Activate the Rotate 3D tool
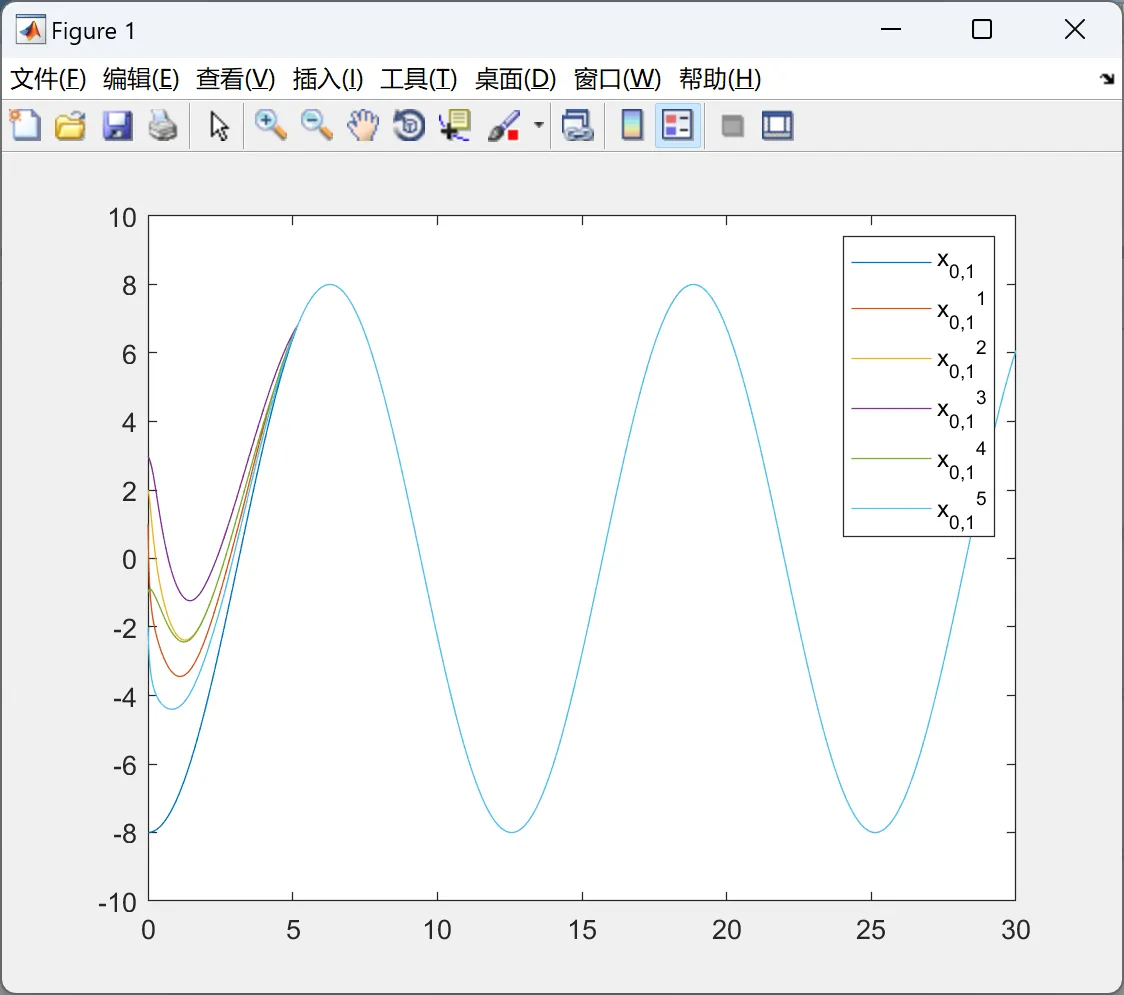 point(409,126)
